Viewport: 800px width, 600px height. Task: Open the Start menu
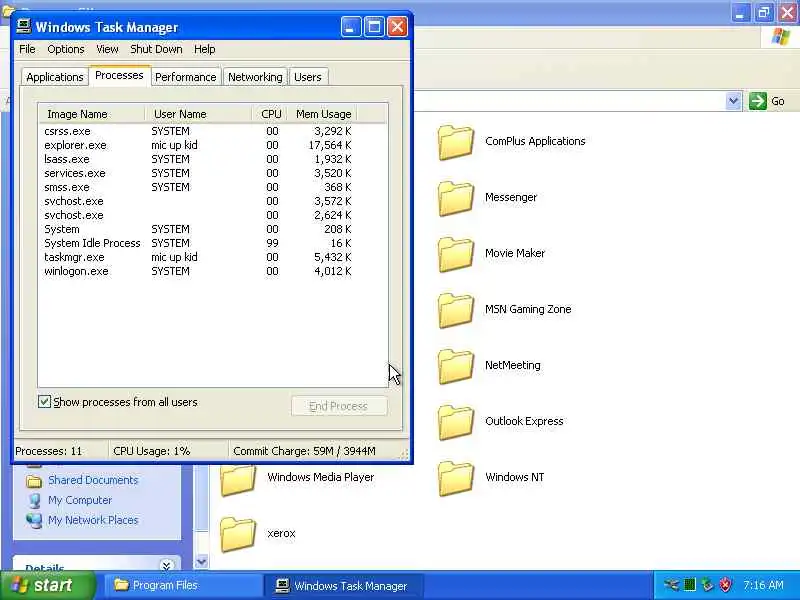click(x=47, y=585)
